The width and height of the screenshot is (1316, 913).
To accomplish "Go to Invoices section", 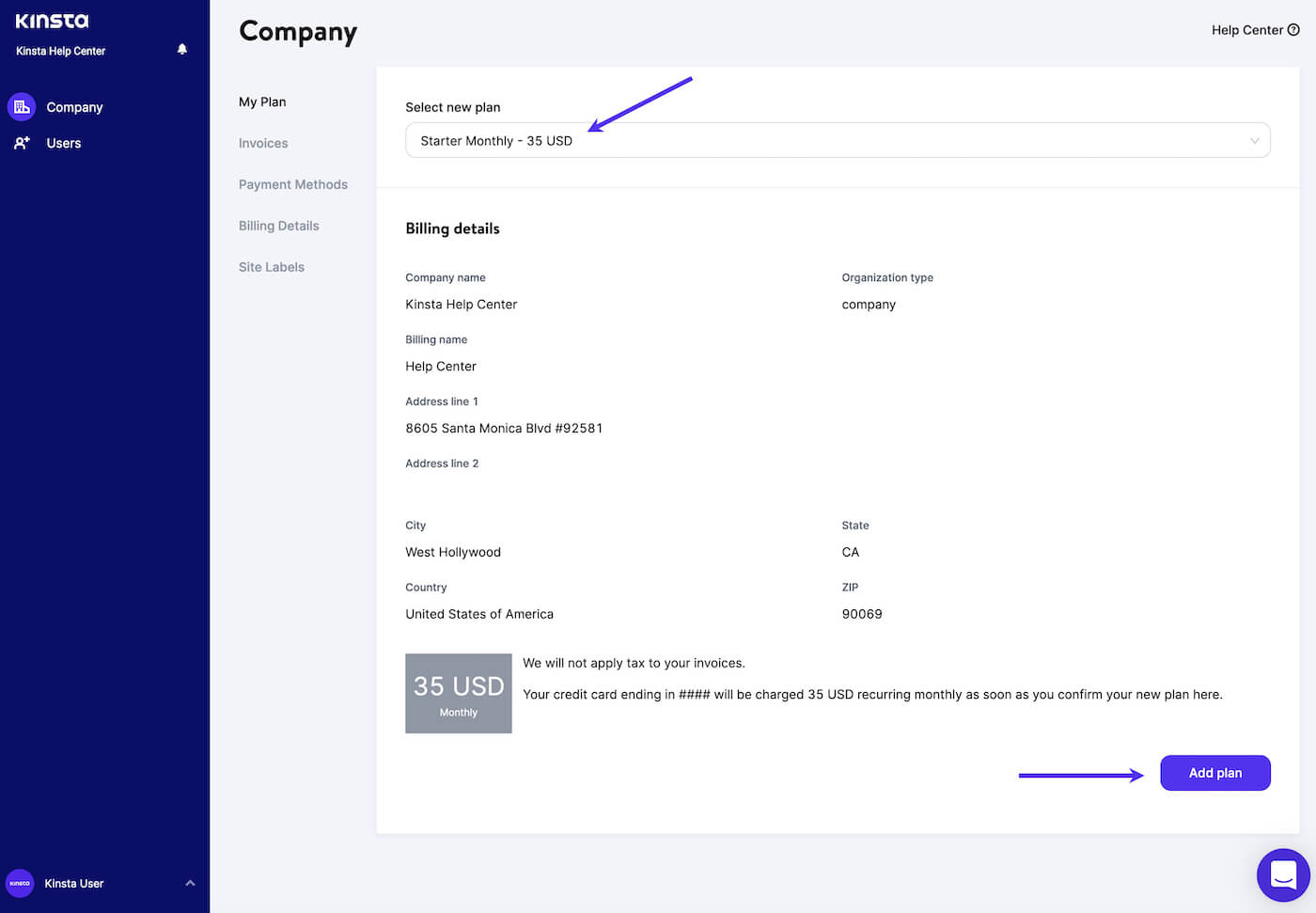I will 263,143.
